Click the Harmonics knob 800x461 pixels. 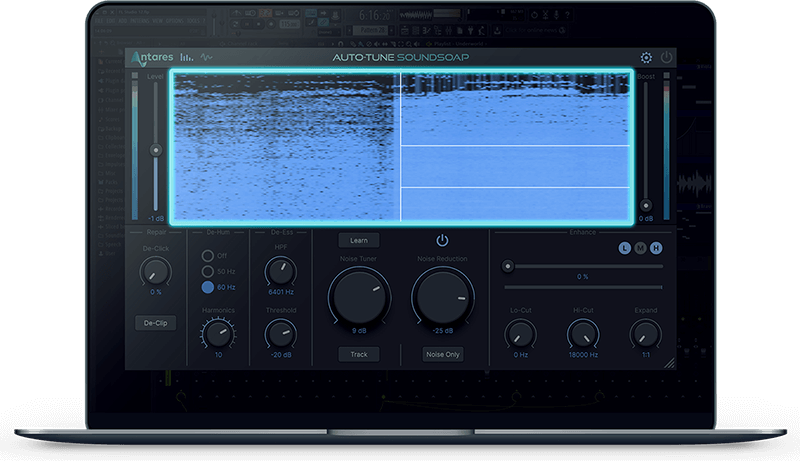tap(218, 334)
